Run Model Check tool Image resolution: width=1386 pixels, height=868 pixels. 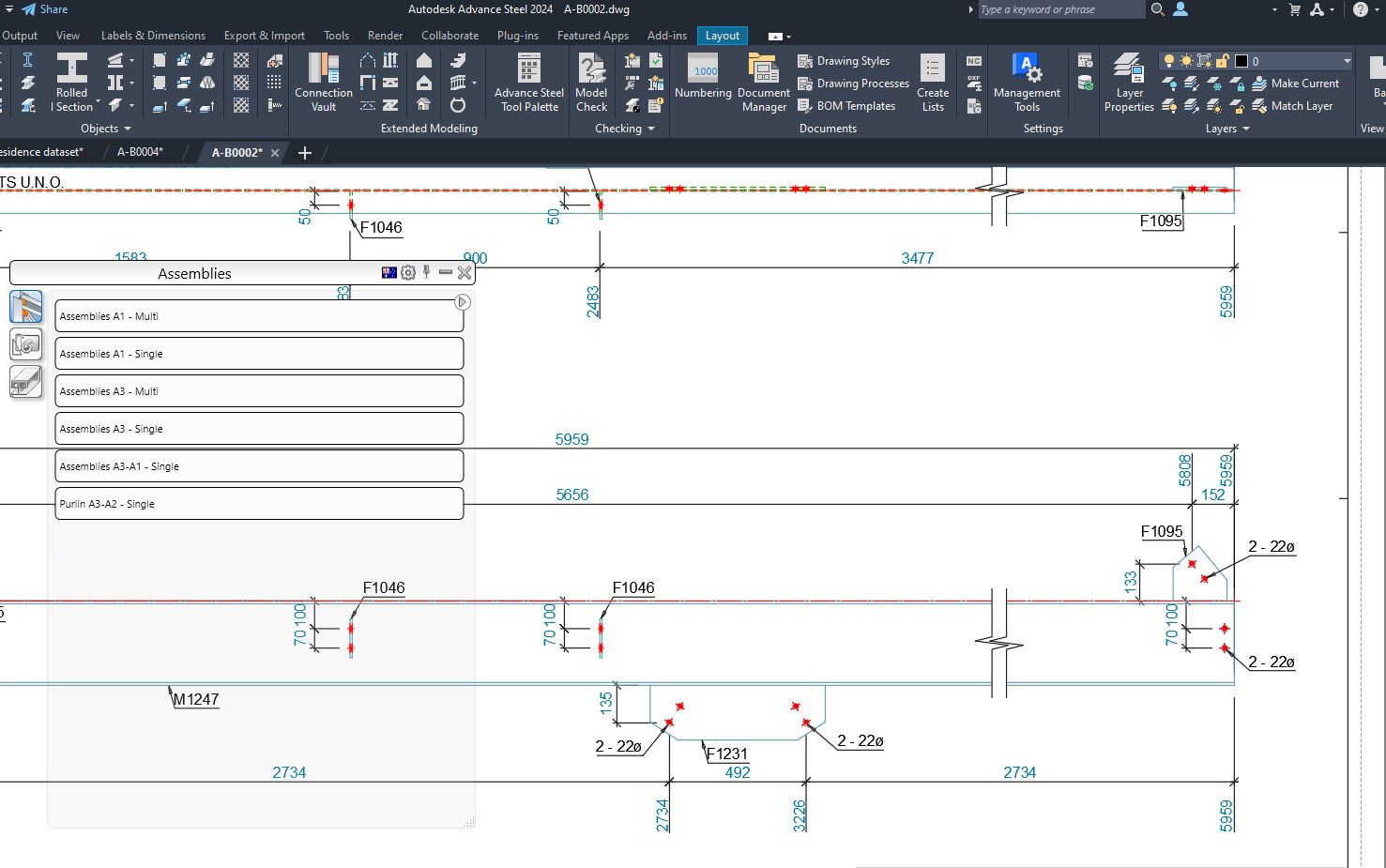pyautogui.click(x=591, y=82)
